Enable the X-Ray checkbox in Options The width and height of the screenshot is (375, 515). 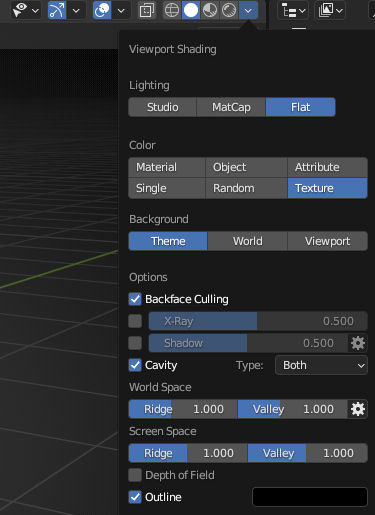tap(135, 321)
